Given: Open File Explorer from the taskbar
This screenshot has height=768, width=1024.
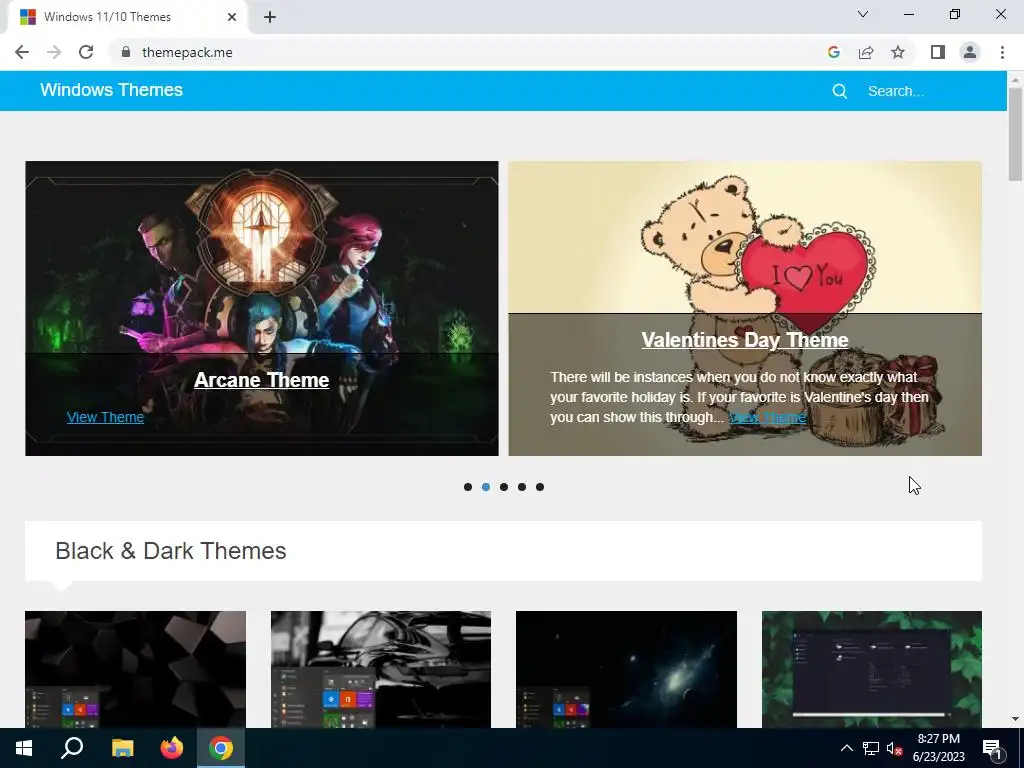Looking at the screenshot, I should [x=122, y=748].
